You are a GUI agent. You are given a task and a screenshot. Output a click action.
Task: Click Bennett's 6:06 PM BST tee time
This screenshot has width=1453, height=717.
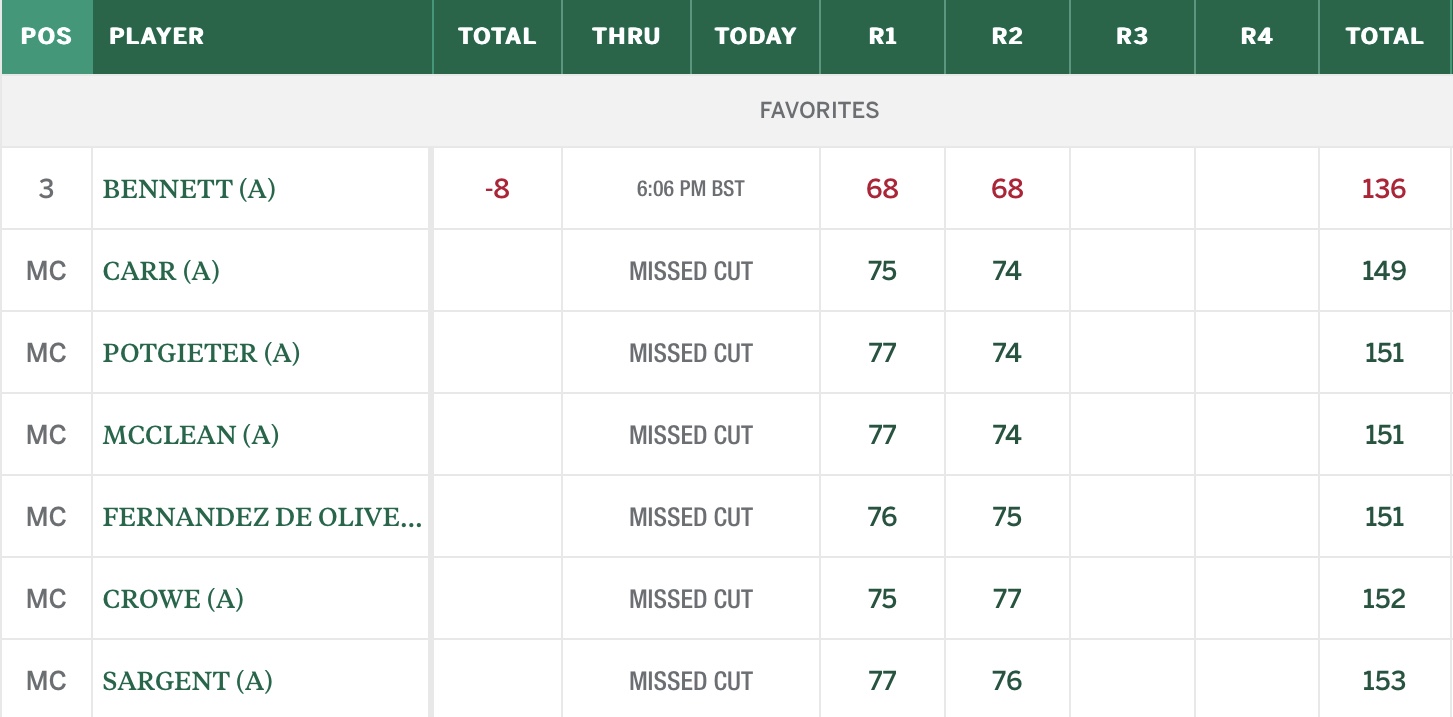click(690, 189)
